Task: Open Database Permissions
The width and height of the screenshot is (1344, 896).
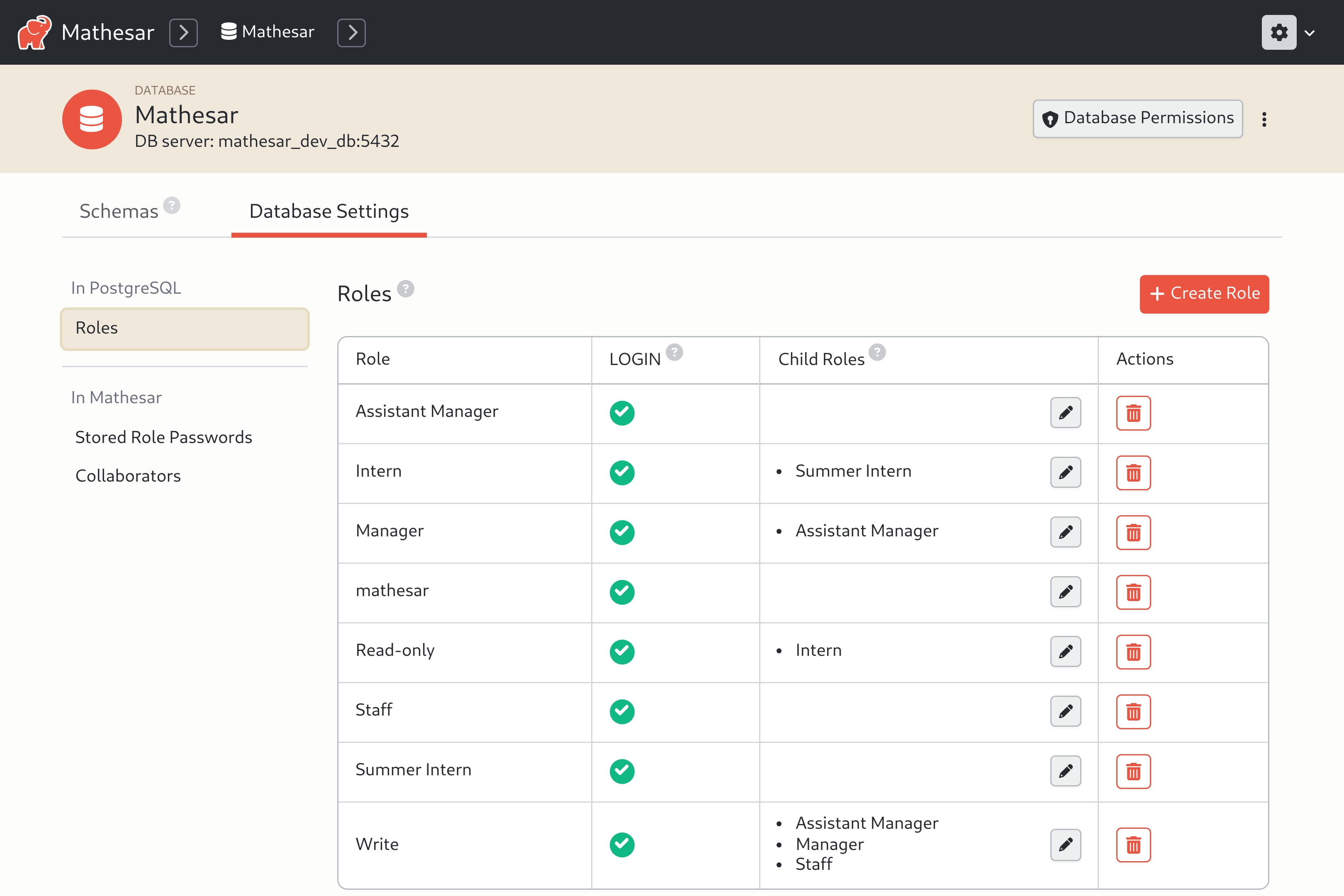Action: point(1137,118)
